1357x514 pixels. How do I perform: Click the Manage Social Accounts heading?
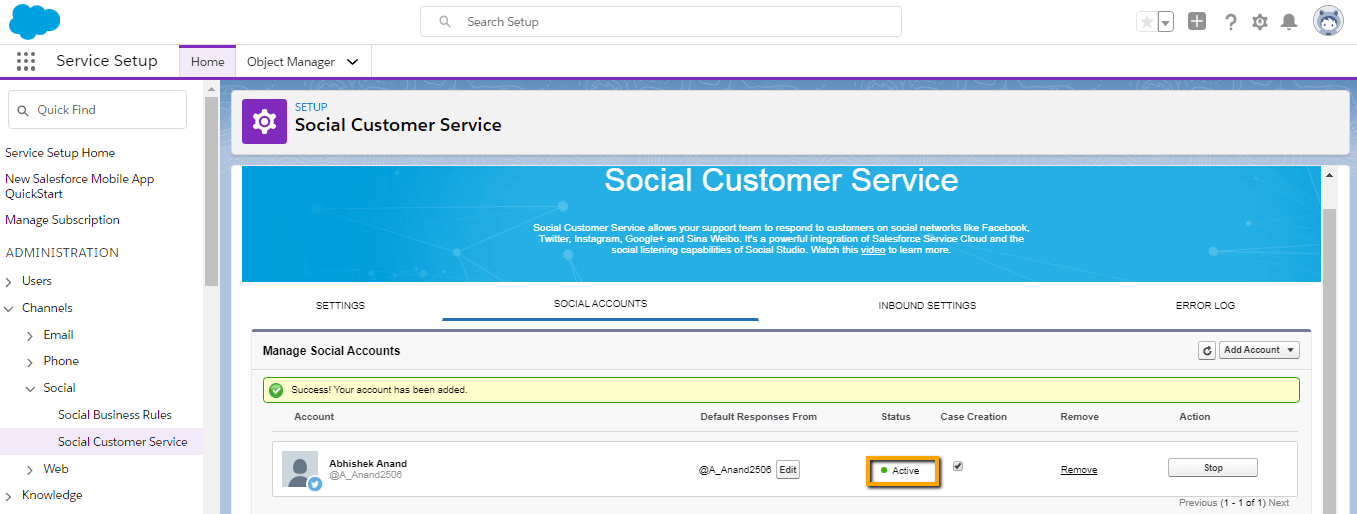331,351
